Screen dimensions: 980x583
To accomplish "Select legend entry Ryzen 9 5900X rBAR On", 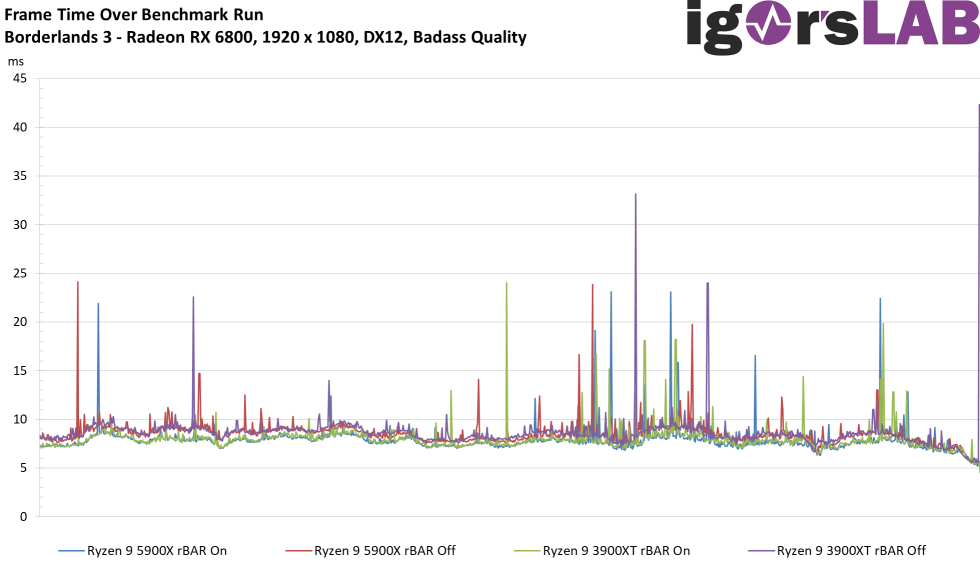I will (x=142, y=551).
